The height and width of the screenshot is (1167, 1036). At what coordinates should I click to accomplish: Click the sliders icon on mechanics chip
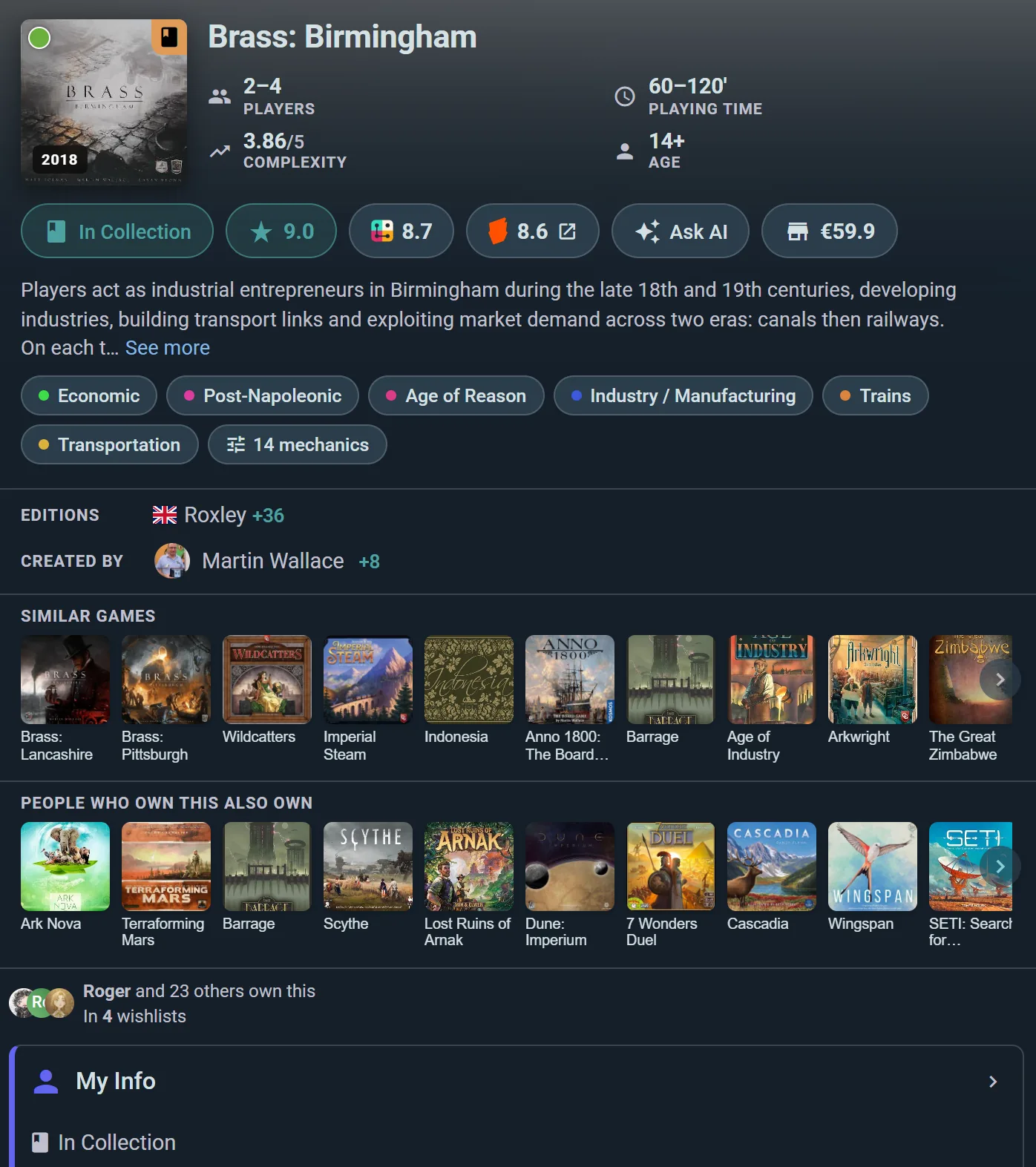click(236, 444)
